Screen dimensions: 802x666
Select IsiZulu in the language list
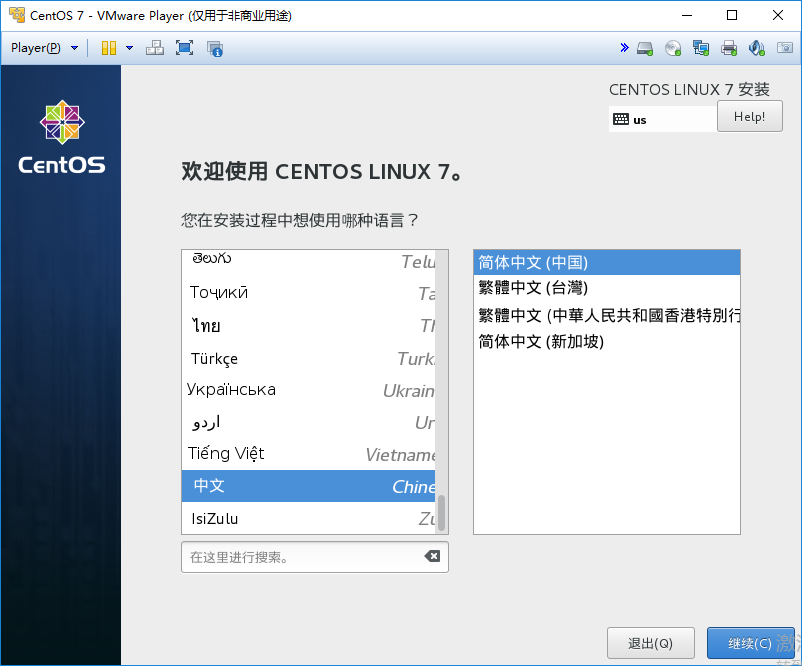(x=308, y=518)
